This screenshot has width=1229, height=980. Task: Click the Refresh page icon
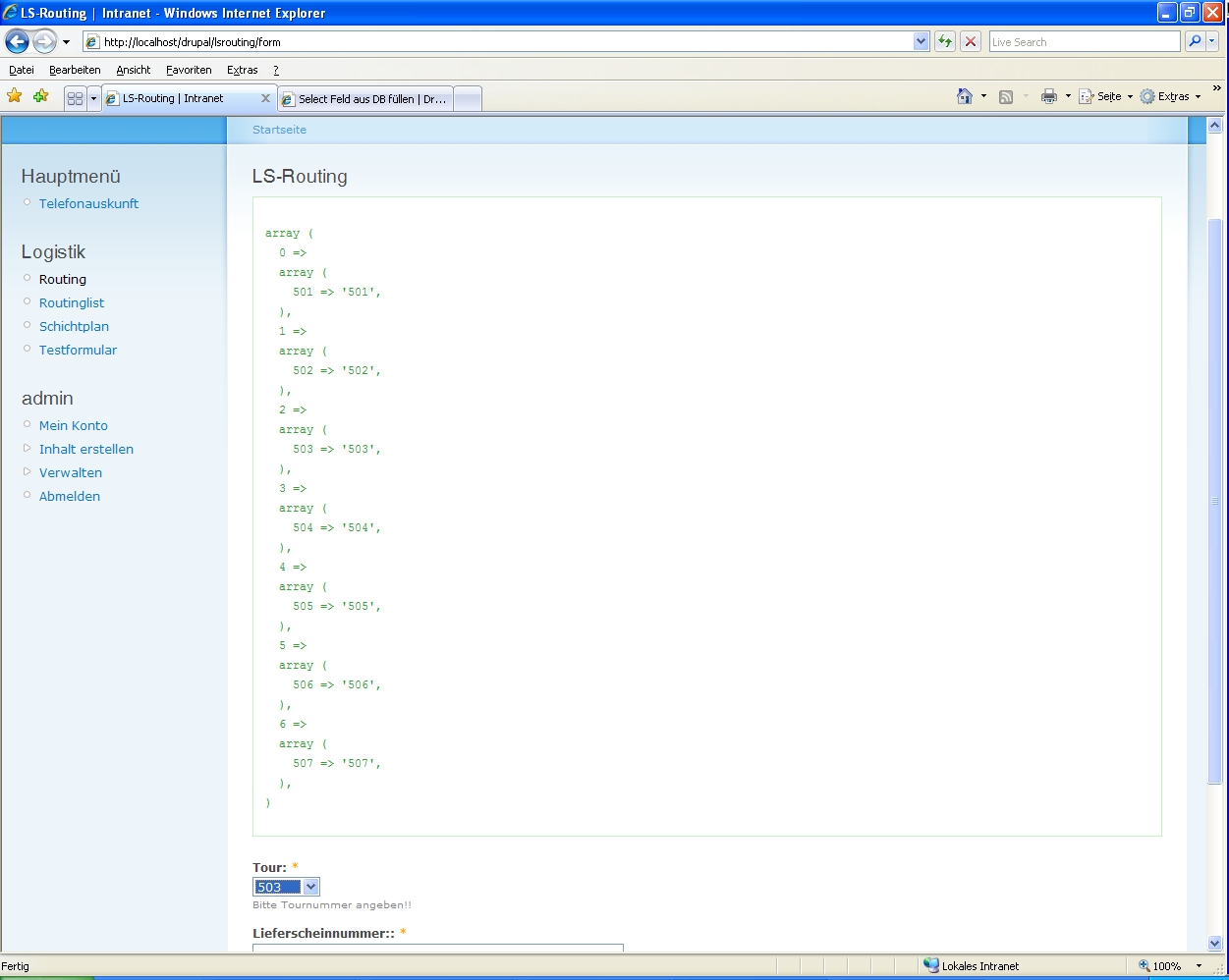click(945, 41)
